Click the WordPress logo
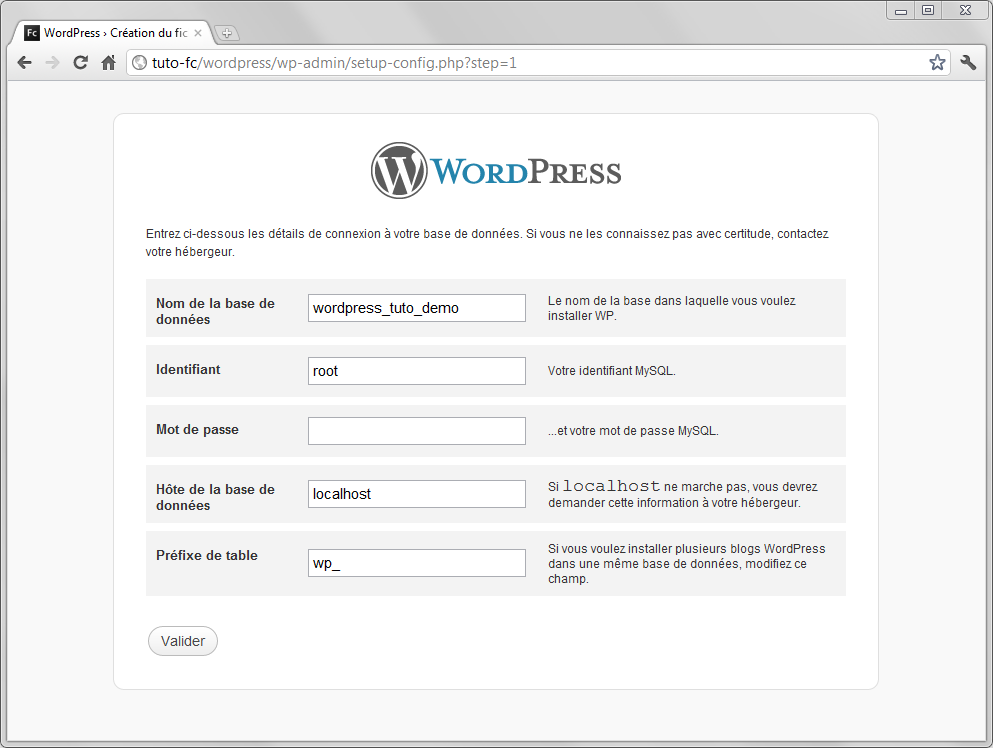This screenshot has width=993, height=748. [496, 170]
